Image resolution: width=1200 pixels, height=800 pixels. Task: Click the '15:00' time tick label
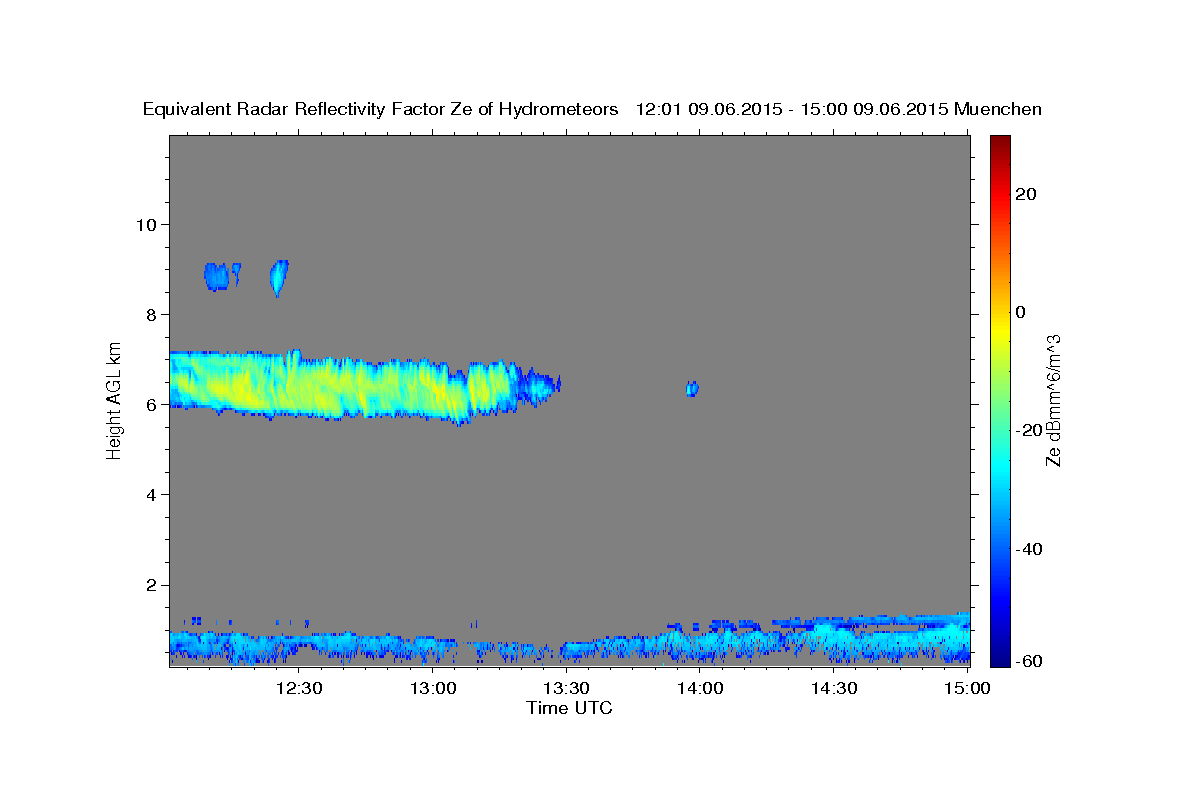pyautogui.click(x=967, y=688)
